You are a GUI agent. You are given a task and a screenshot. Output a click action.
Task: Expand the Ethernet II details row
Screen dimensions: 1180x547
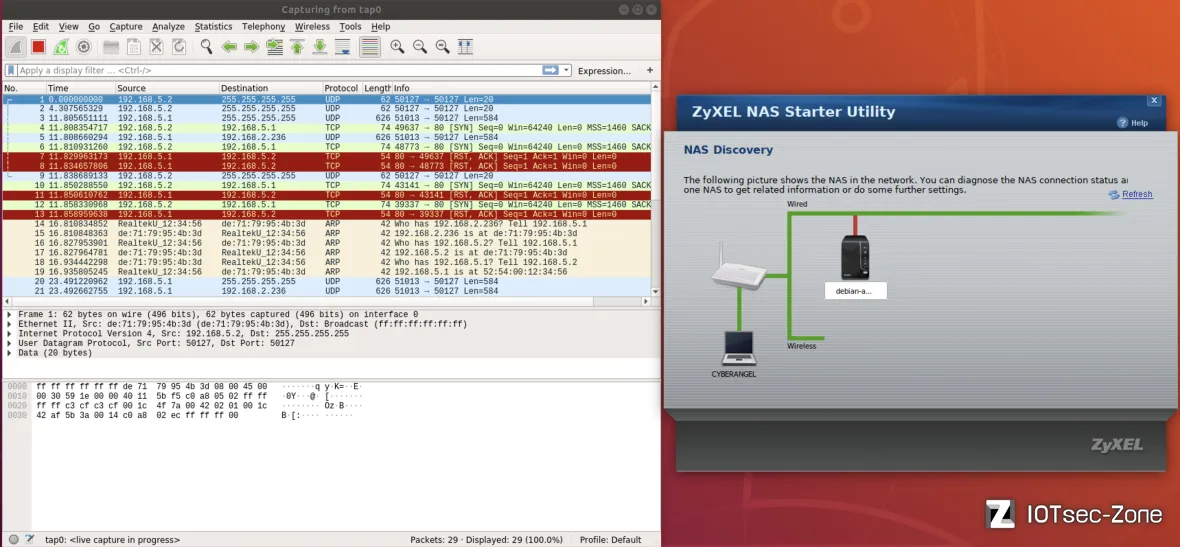(x=8, y=324)
